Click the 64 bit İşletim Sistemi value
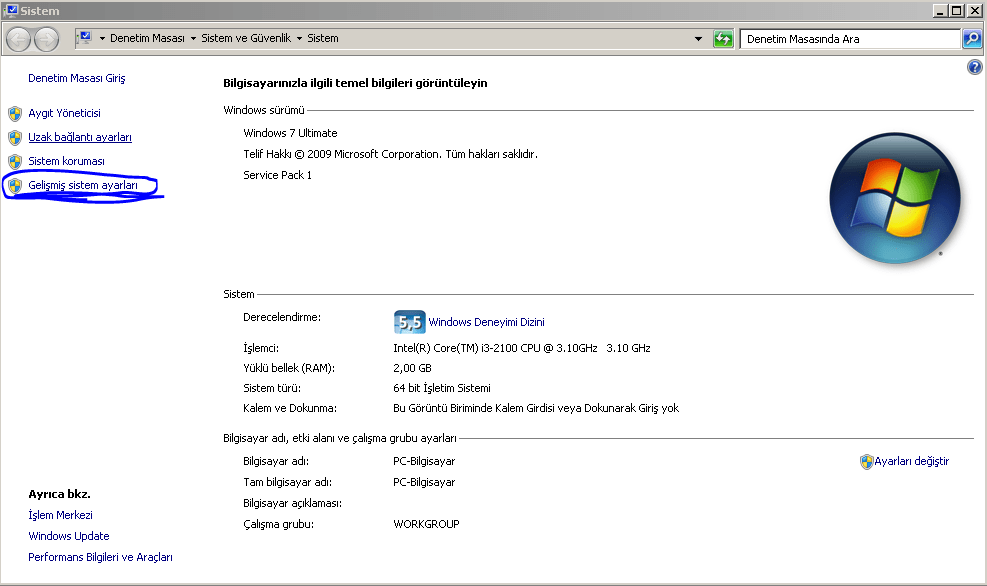Viewport: 987px width, 586px height. click(x=442, y=388)
